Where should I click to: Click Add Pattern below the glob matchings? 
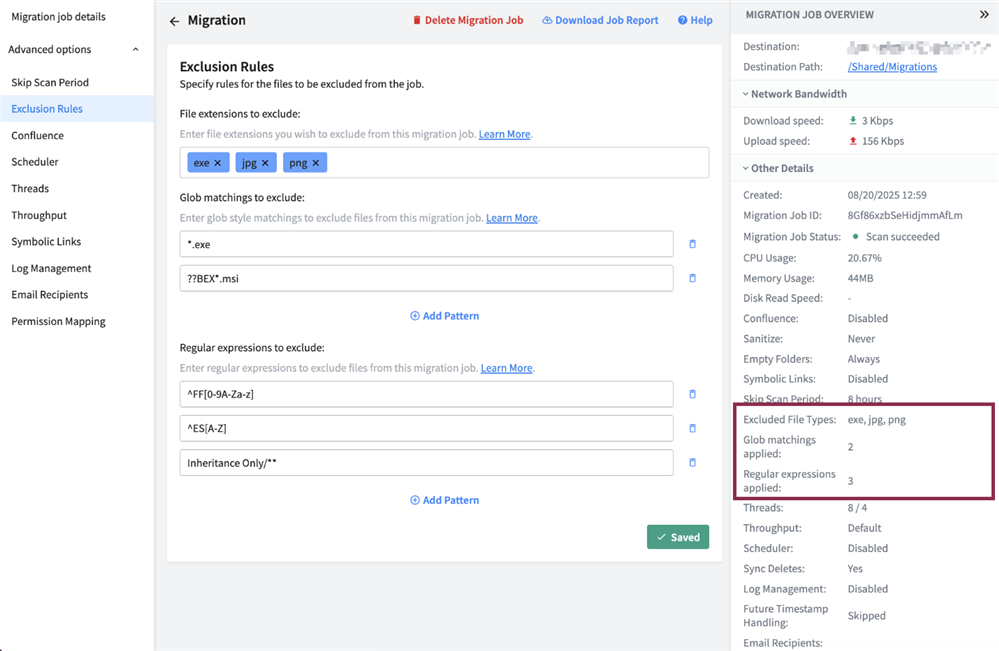[x=444, y=314]
